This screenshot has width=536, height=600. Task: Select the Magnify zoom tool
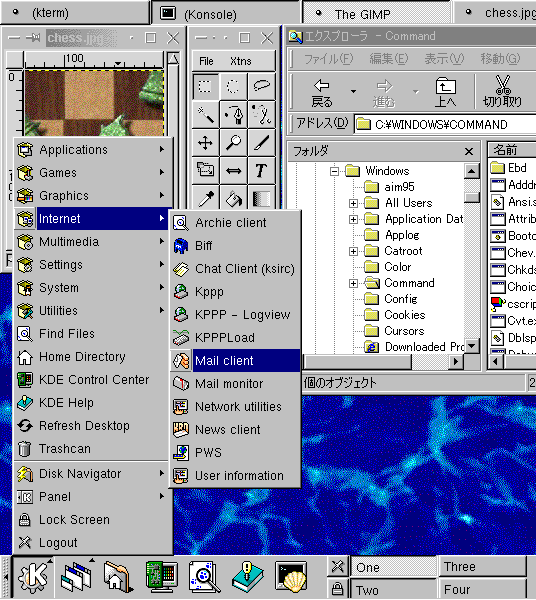tap(233, 142)
